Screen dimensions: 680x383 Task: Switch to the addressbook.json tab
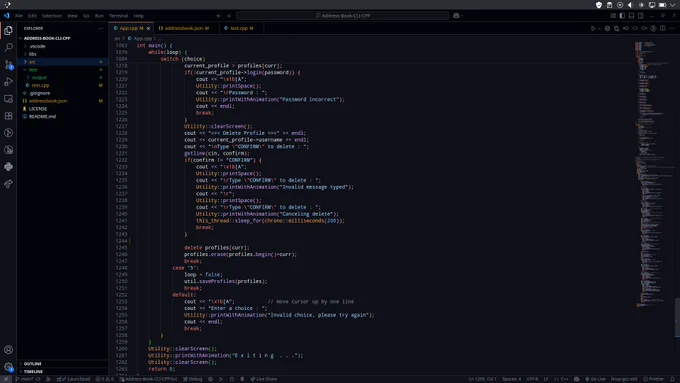click(x=184, y=28)
